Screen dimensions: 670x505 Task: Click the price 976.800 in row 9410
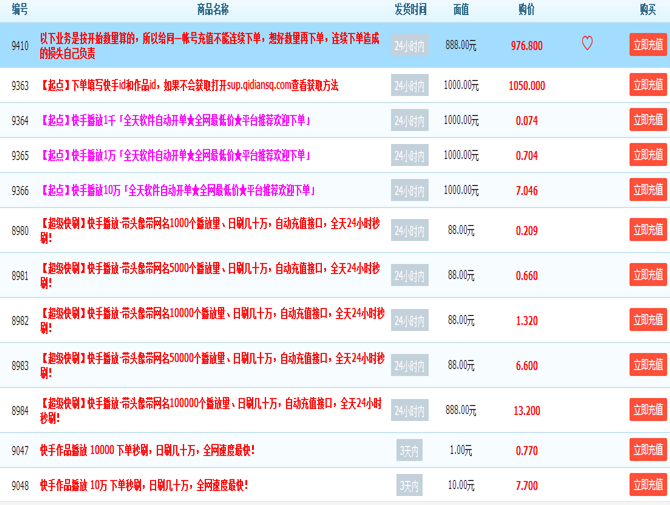pos(526,46)
